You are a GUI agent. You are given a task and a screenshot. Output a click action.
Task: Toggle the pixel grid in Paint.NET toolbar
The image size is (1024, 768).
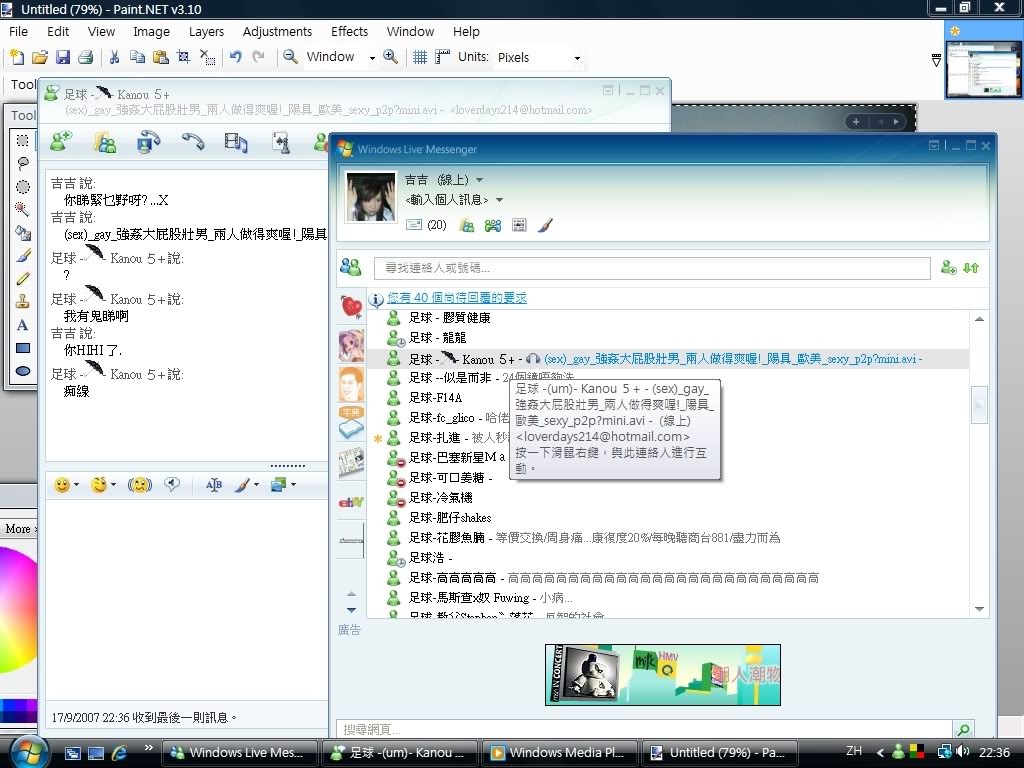(420, 57)
